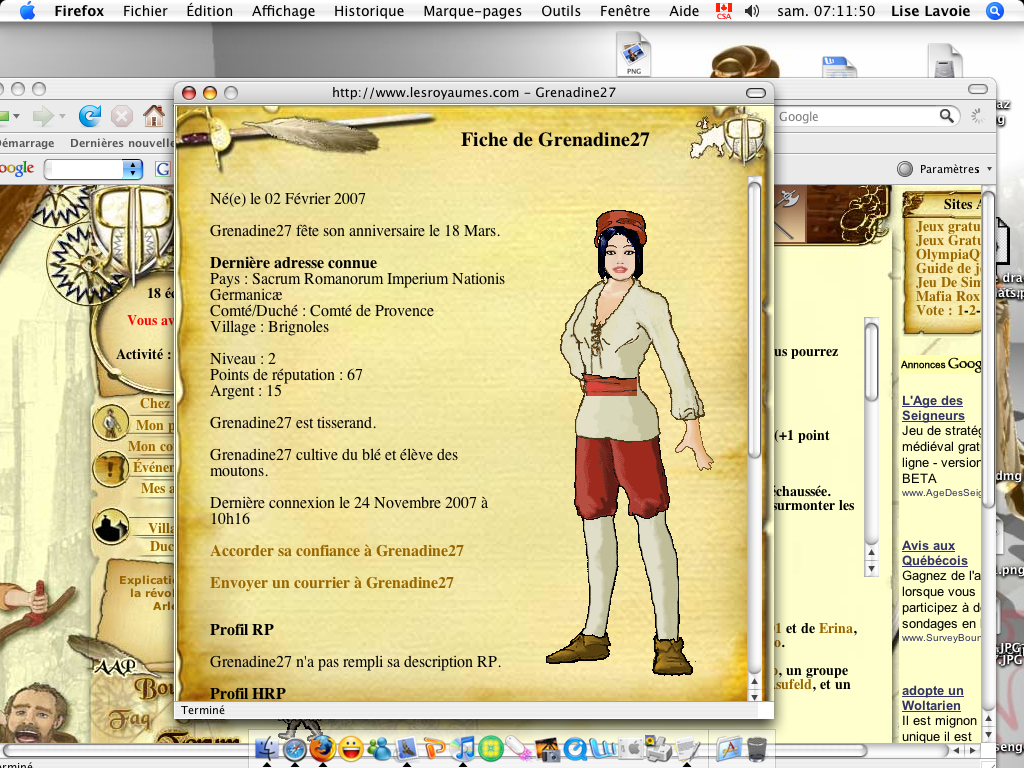Open the Affichage menu
The image size is (1024, 768).
coord(283,11)
